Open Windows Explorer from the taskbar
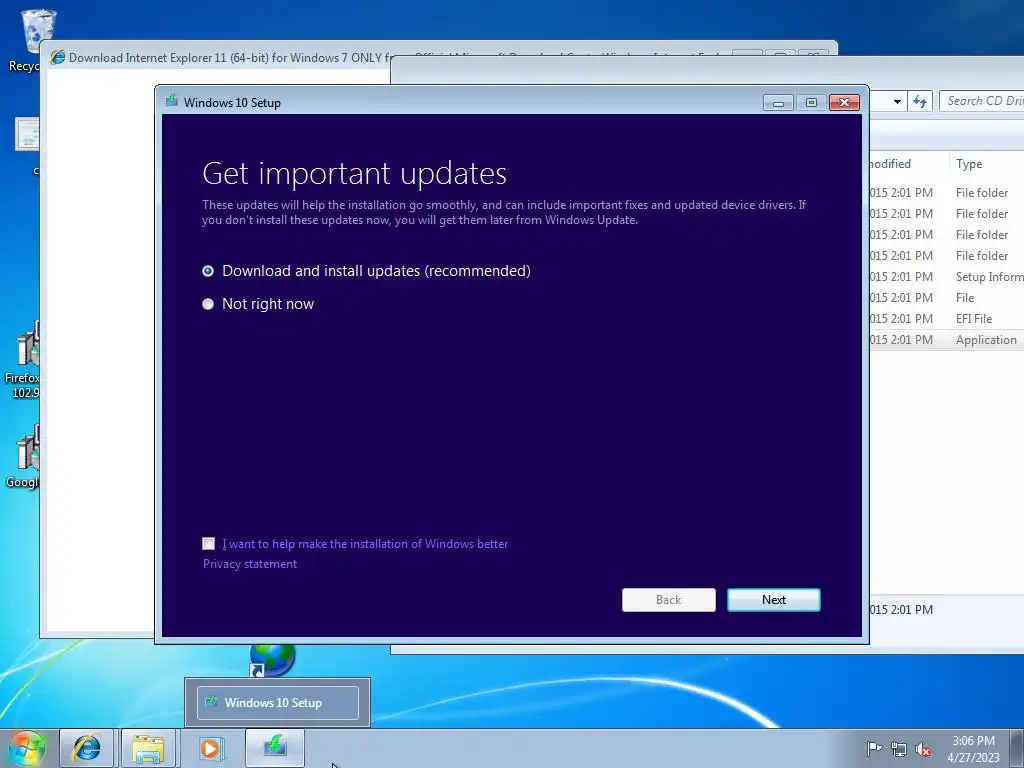 148,748
